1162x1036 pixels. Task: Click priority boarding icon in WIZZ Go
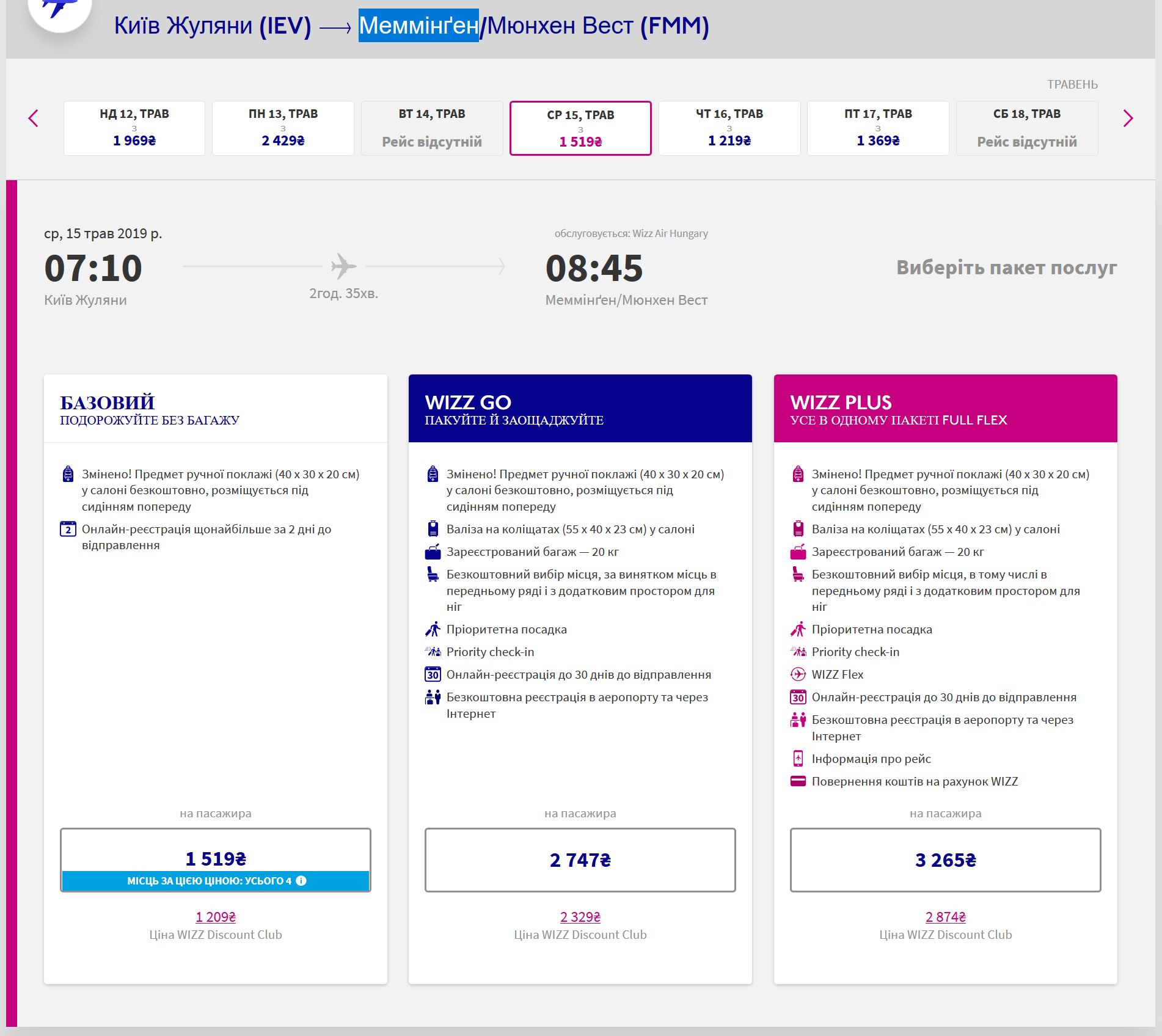coord(433,629)
